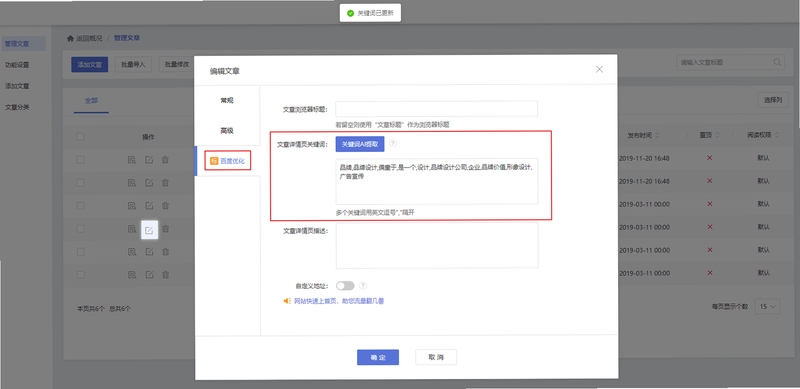Click into the keywords textarea containing 品牌设计
This screenshot has height=389, width=800.
pos(436,181)
